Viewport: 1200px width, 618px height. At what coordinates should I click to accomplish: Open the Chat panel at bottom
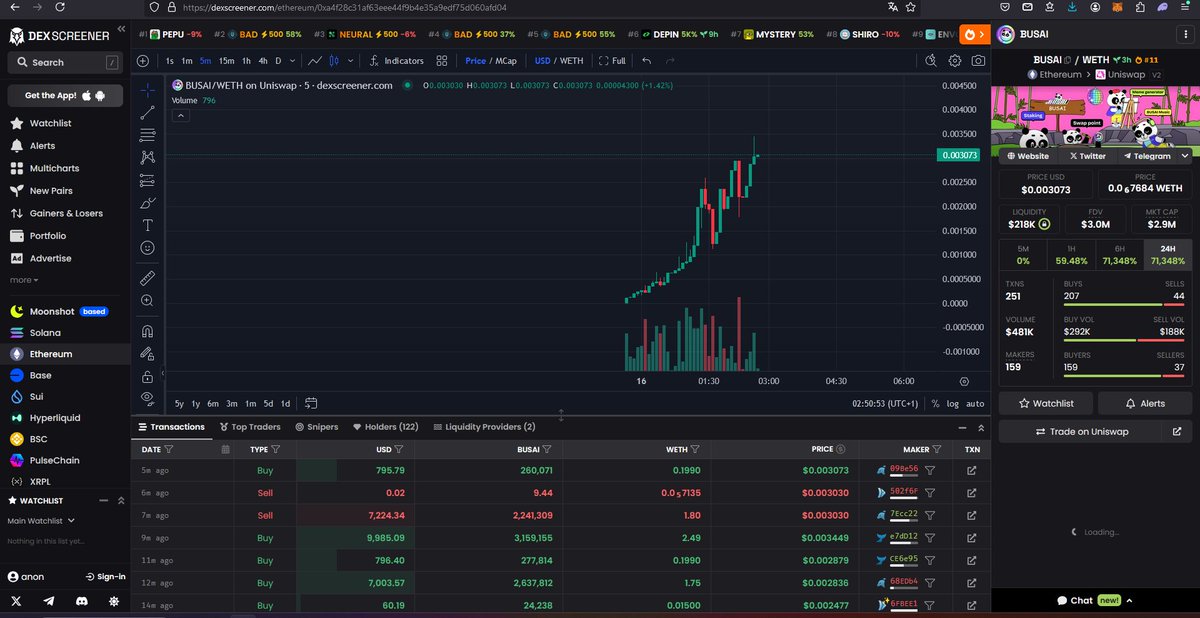click(x=1095, y=600)
